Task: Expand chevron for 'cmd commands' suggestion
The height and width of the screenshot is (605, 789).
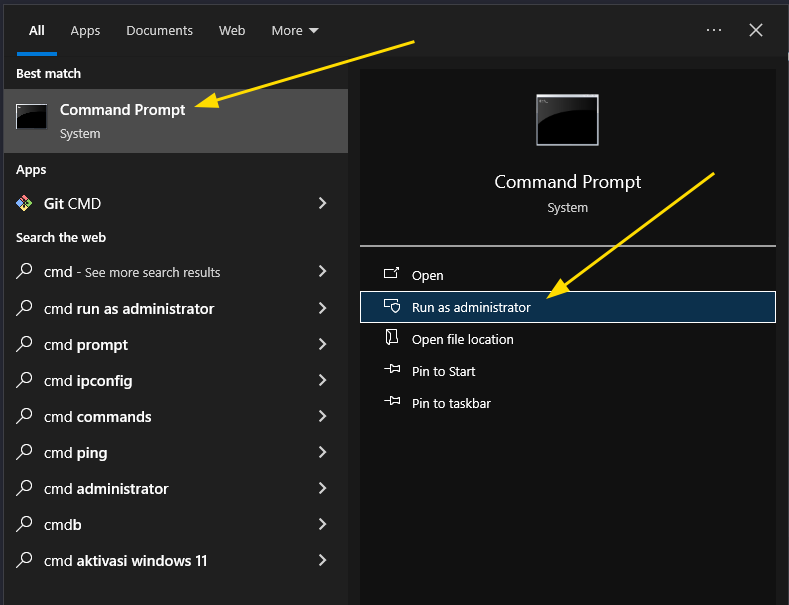Action: point(323,416)
